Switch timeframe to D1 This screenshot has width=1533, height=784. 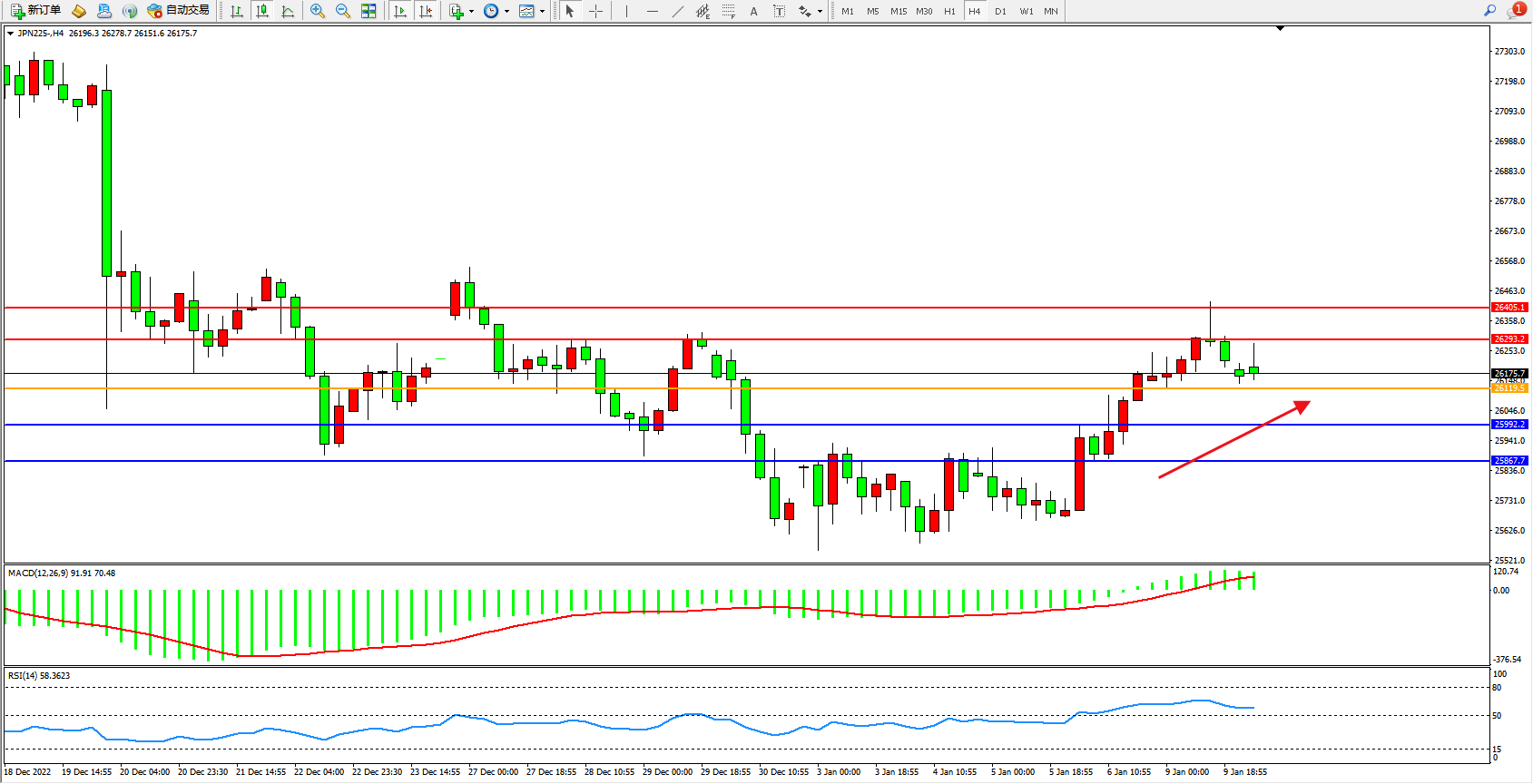click(x=1000, y=11)
